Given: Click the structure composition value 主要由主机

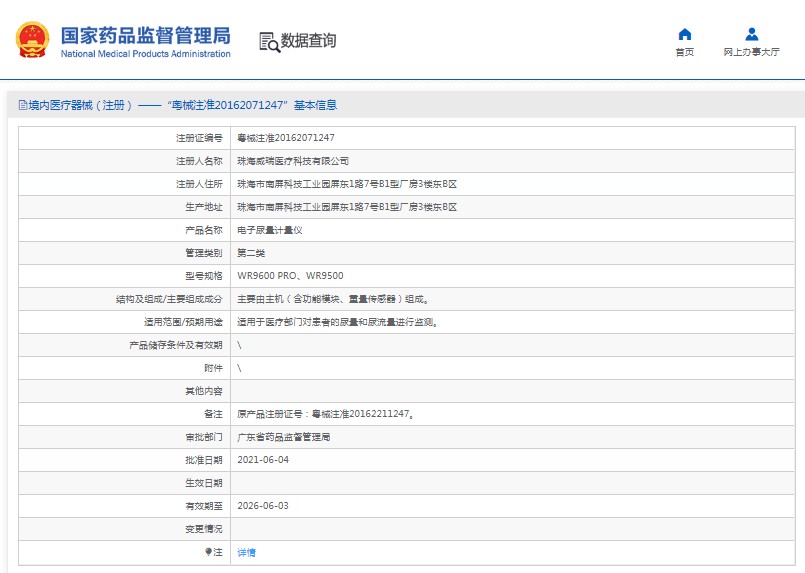Looking at the screenshot, I should (334, 299).
